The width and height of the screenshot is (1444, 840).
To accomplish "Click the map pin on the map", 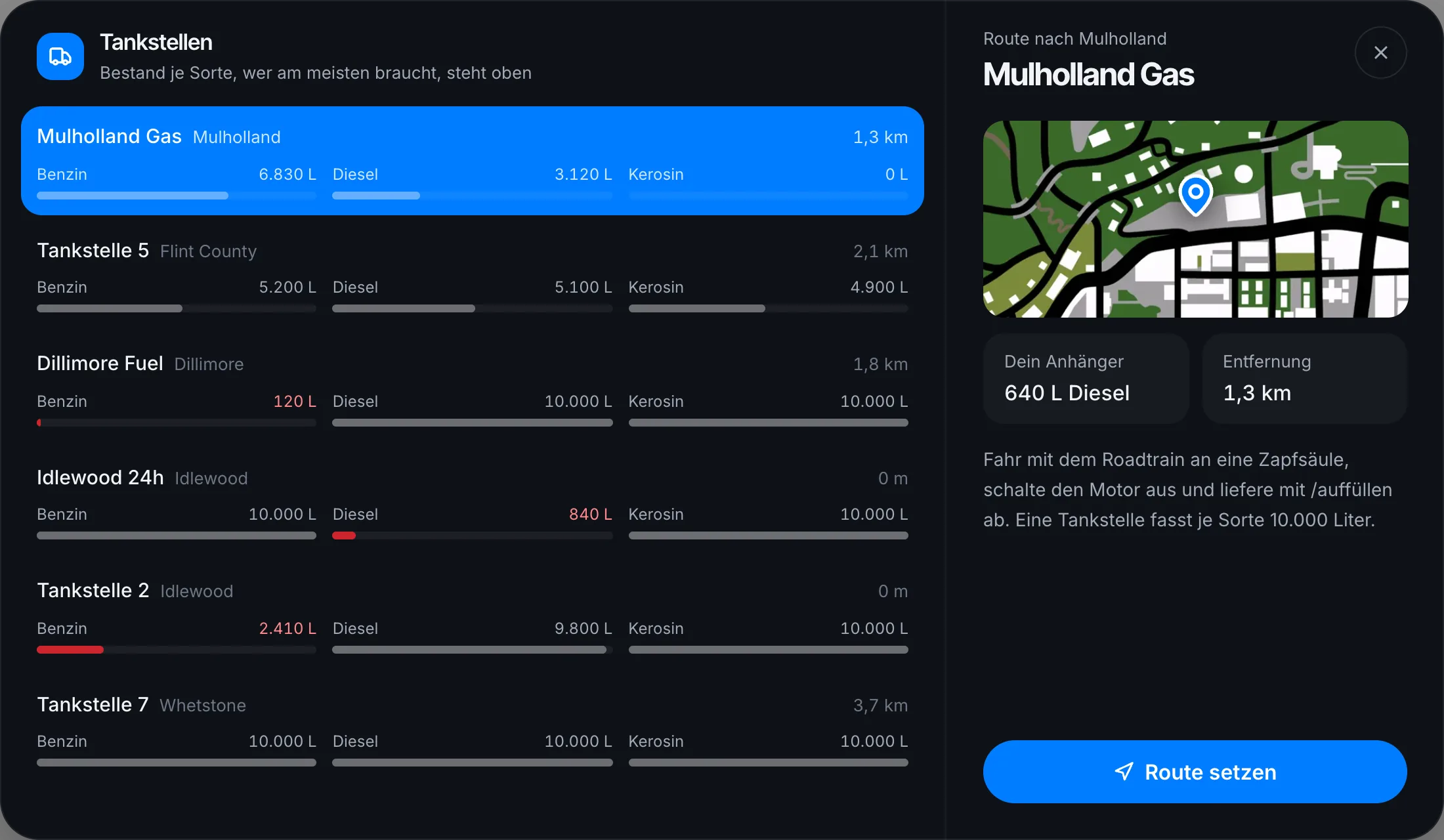I will coord(1195,196).
